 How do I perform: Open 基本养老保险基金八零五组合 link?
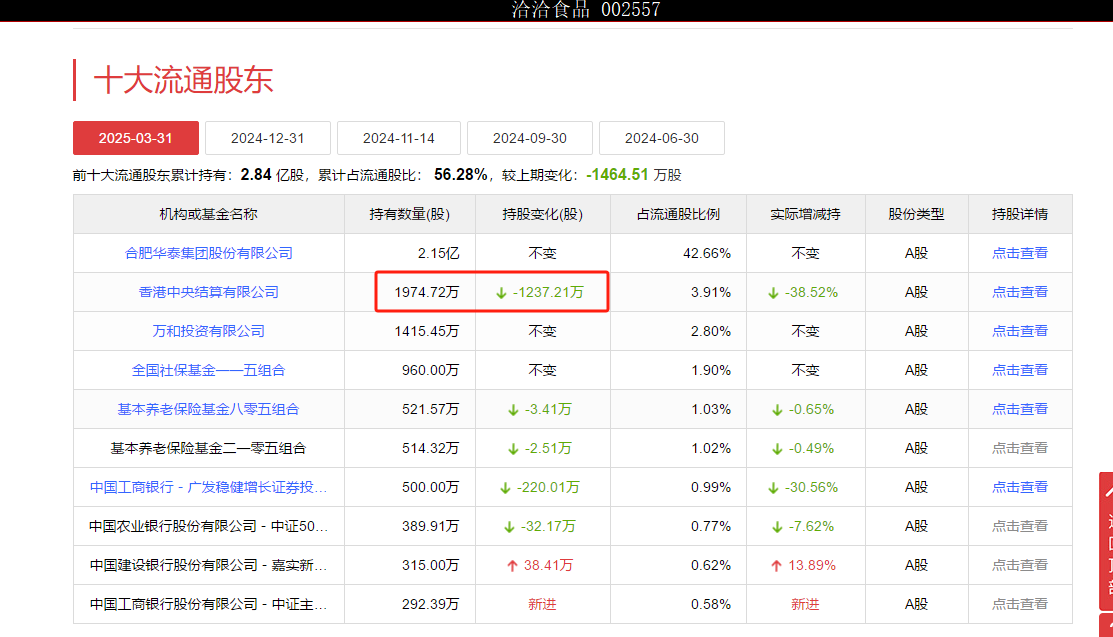pyautogui.click(x=209, y=409)
